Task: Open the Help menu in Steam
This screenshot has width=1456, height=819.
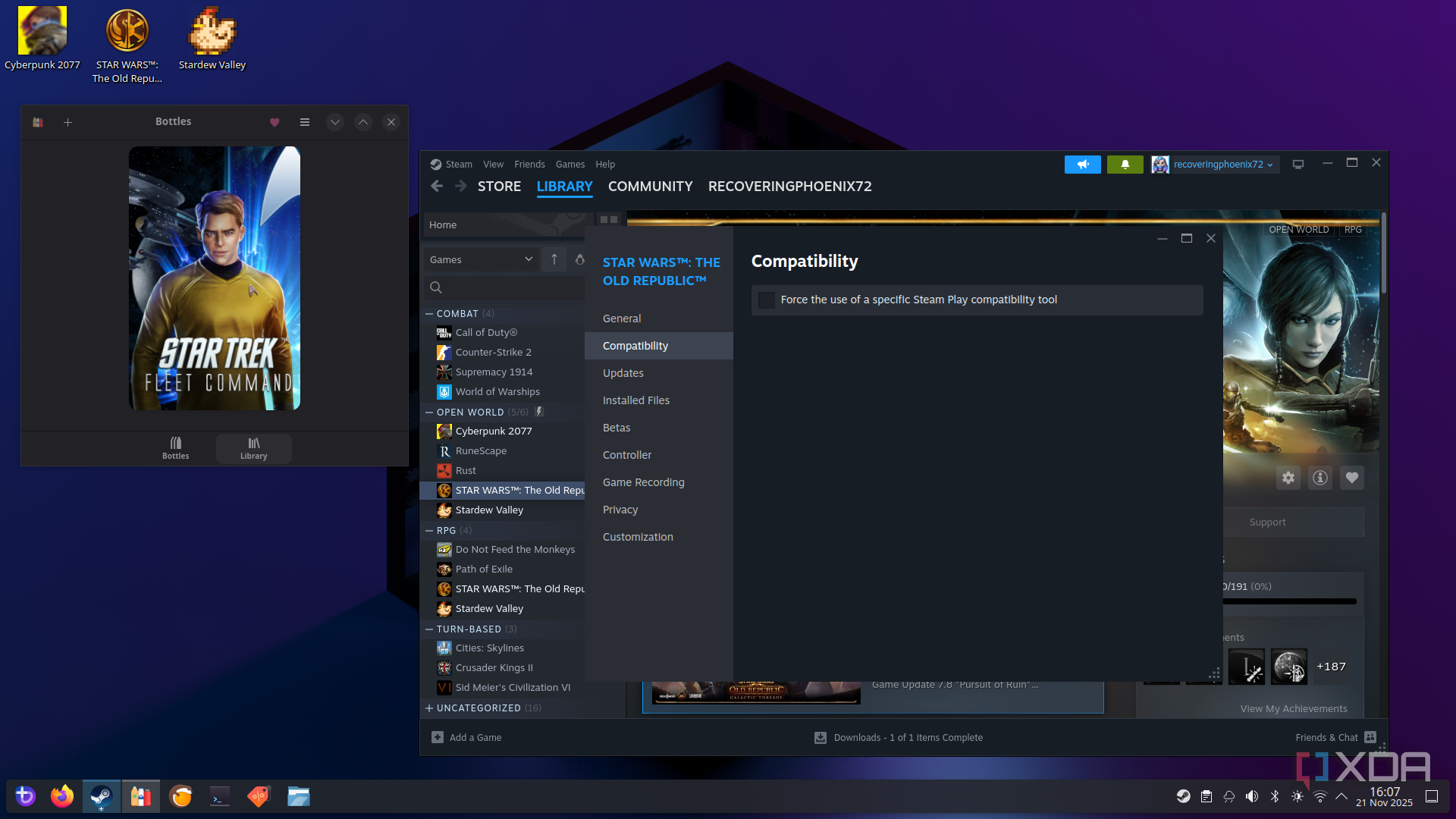Action: [x=605, y=164]
